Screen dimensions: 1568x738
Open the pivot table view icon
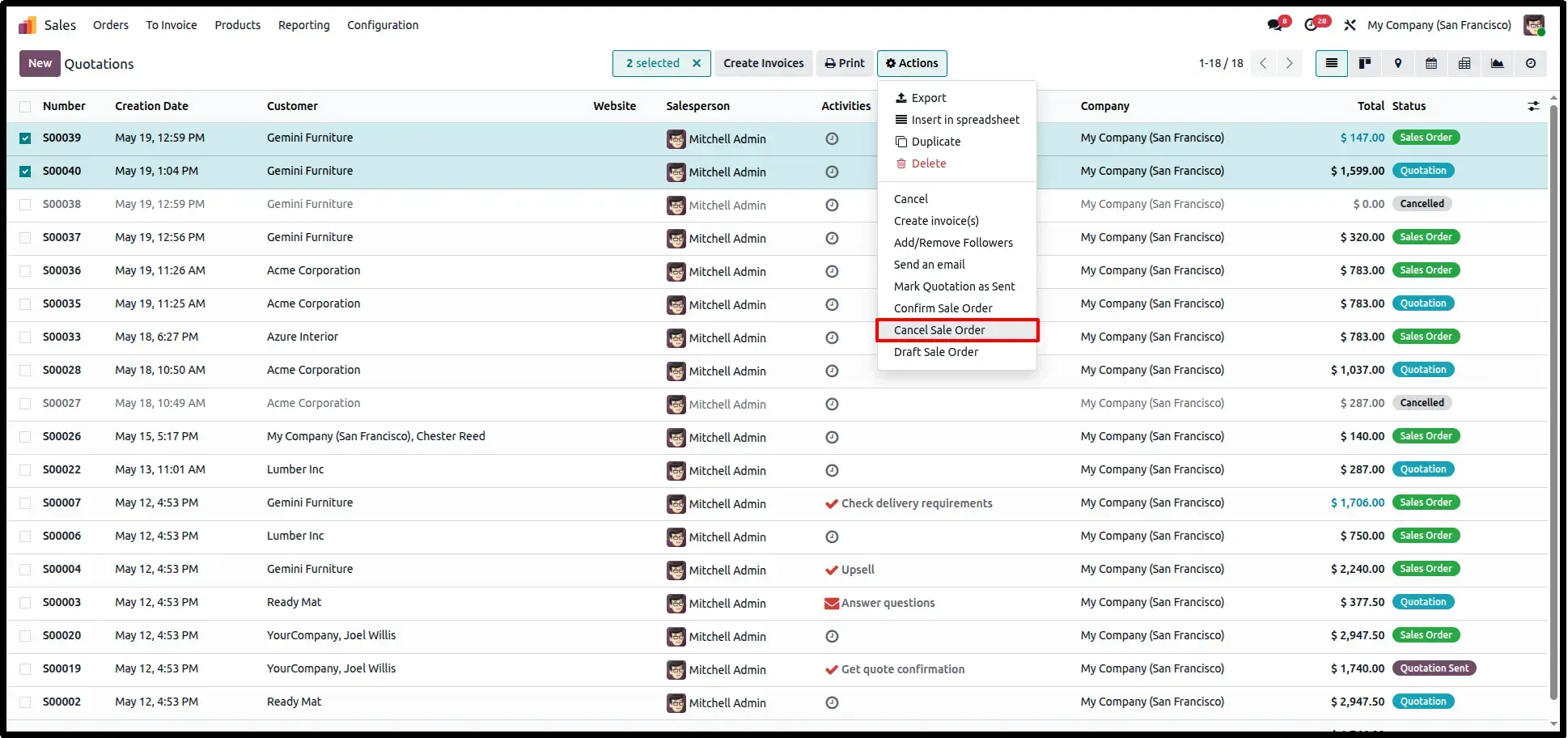coord(1464,63)
